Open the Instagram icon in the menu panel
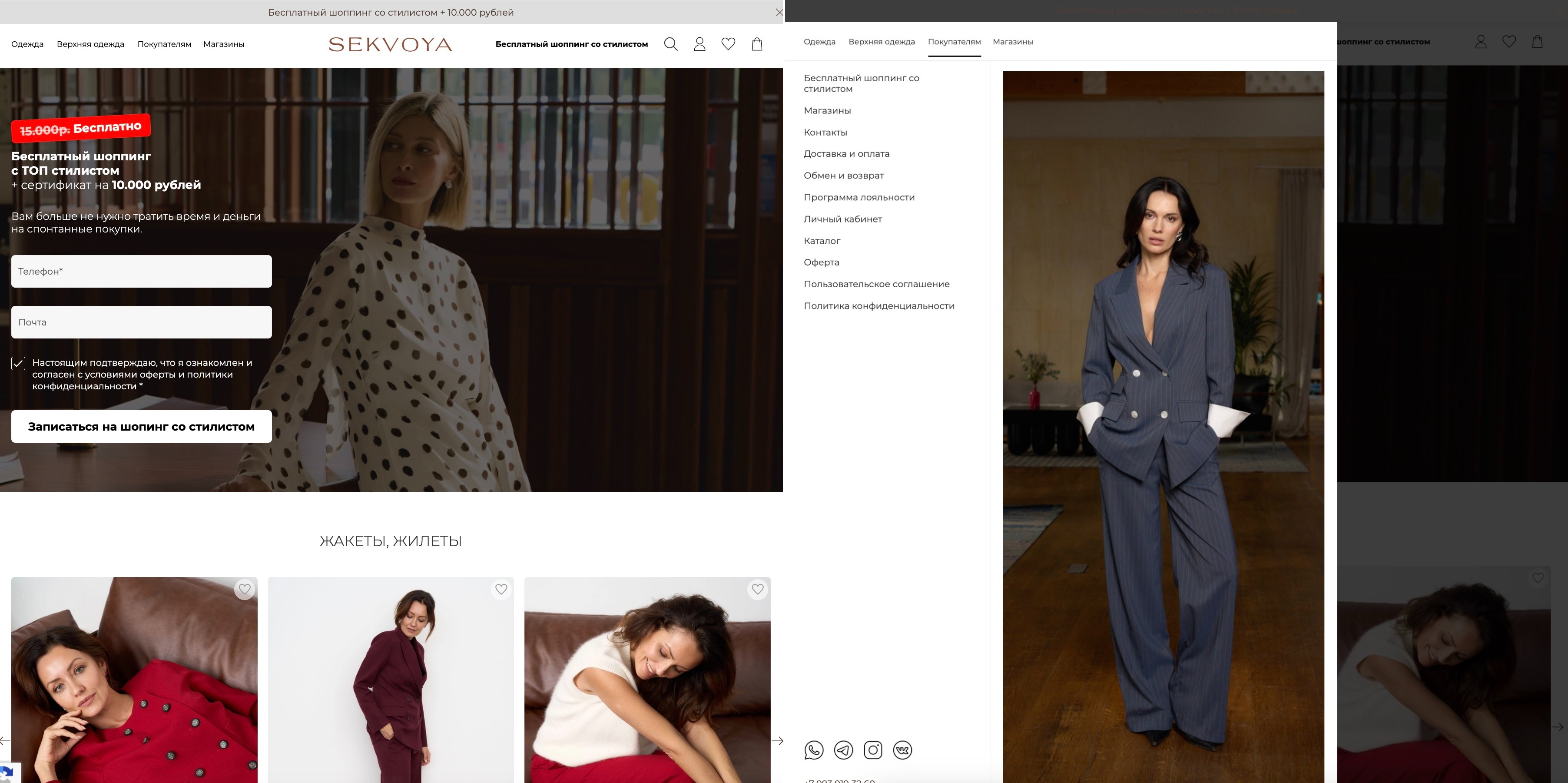1568x783 pixels. [873, 750]
